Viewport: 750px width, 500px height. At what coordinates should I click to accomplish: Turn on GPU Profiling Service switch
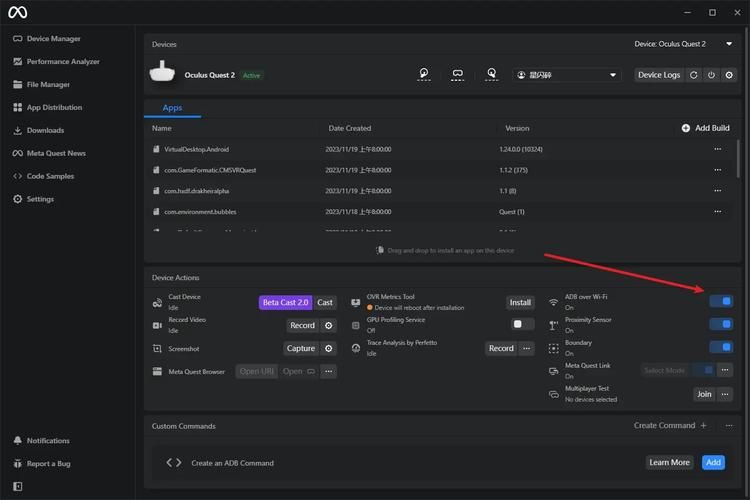tap(522, 324)
